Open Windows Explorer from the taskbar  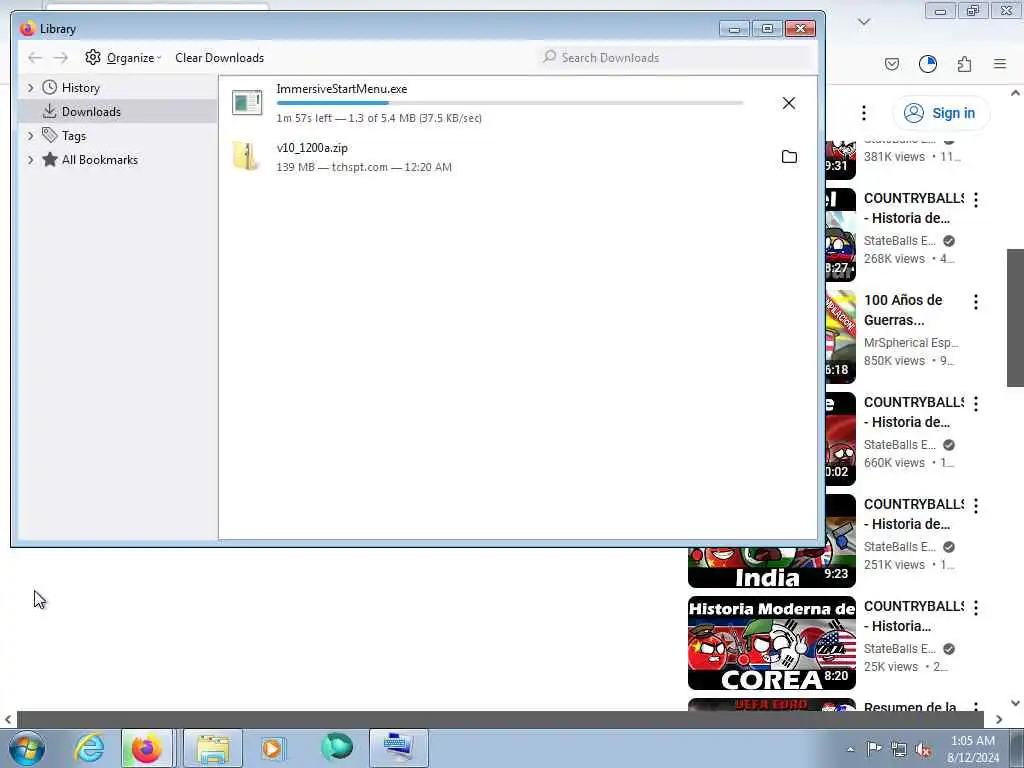point(213,748)
